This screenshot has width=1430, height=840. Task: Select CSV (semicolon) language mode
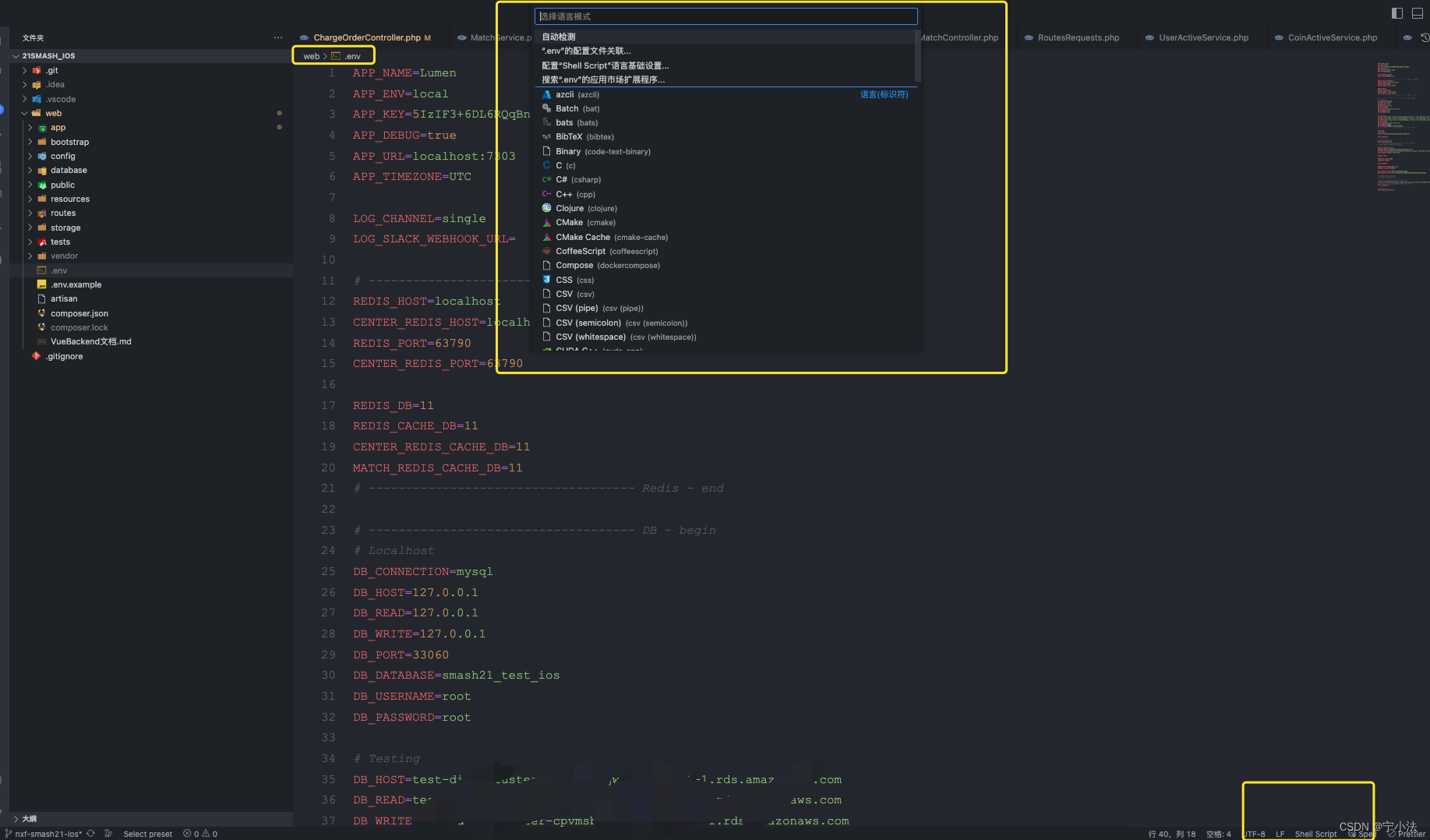(x=726, y=323)
